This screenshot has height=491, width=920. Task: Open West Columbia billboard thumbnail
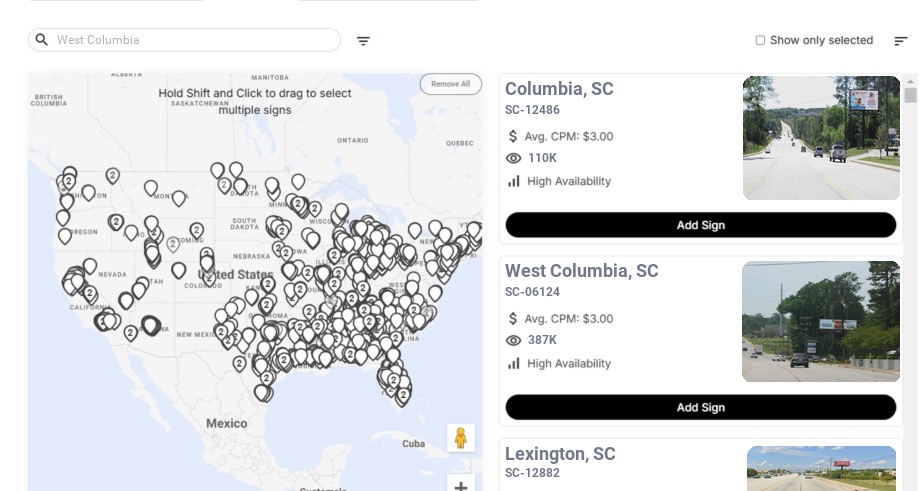point(821,321)
